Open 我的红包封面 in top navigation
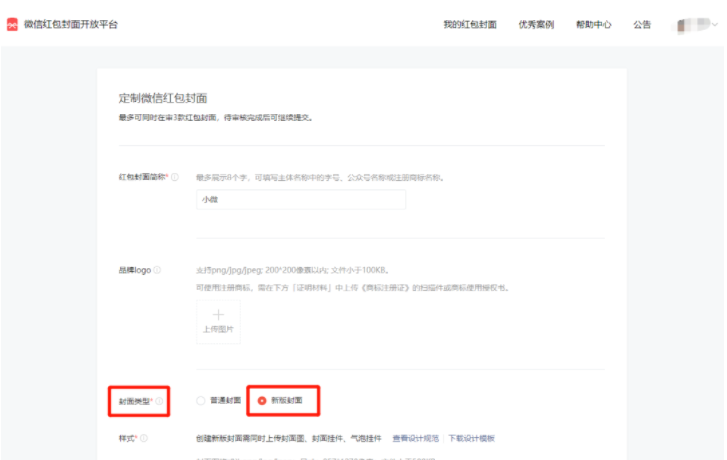 472,24
